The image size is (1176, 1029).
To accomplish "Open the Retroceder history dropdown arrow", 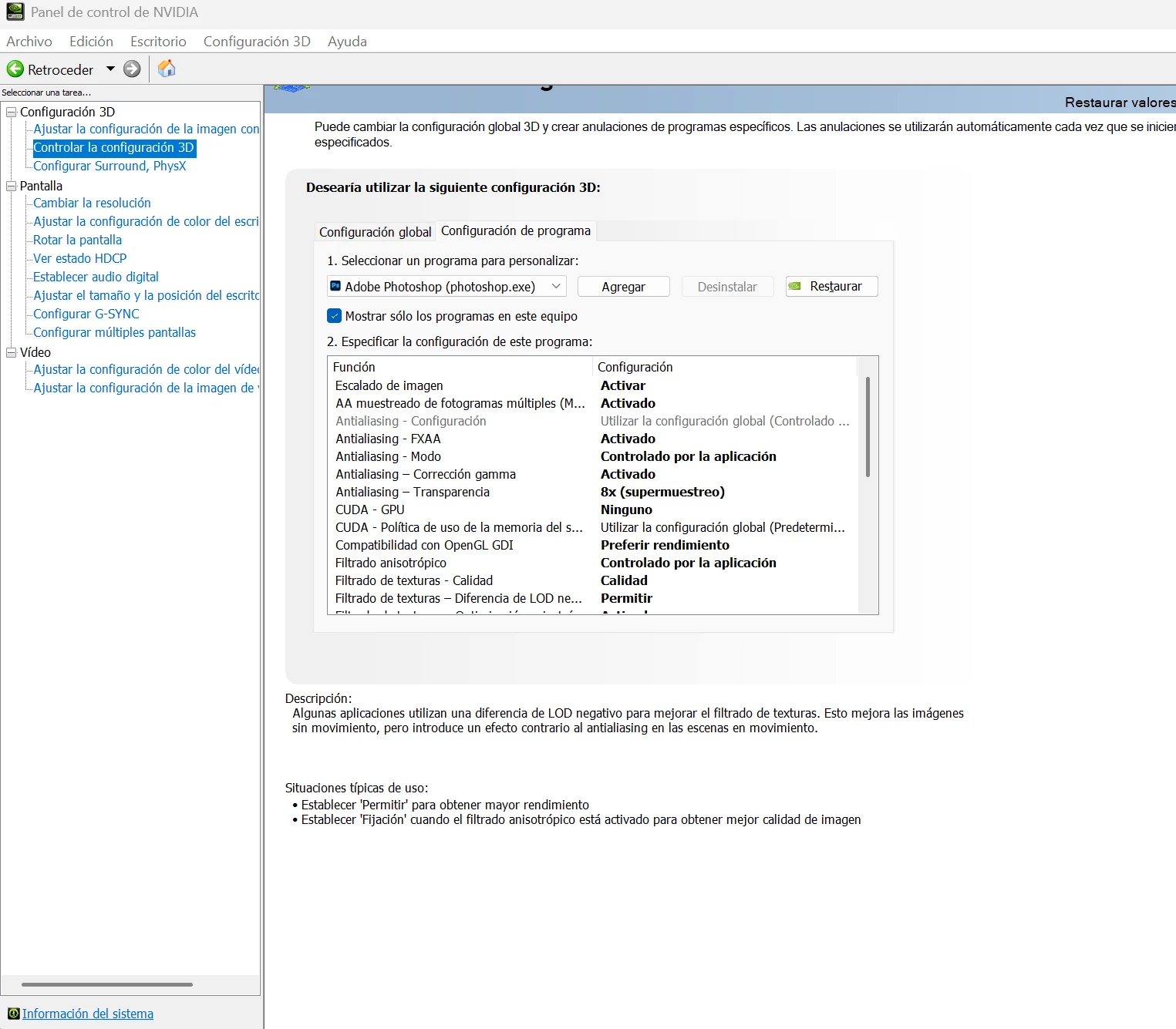I will tap(110, 69).
